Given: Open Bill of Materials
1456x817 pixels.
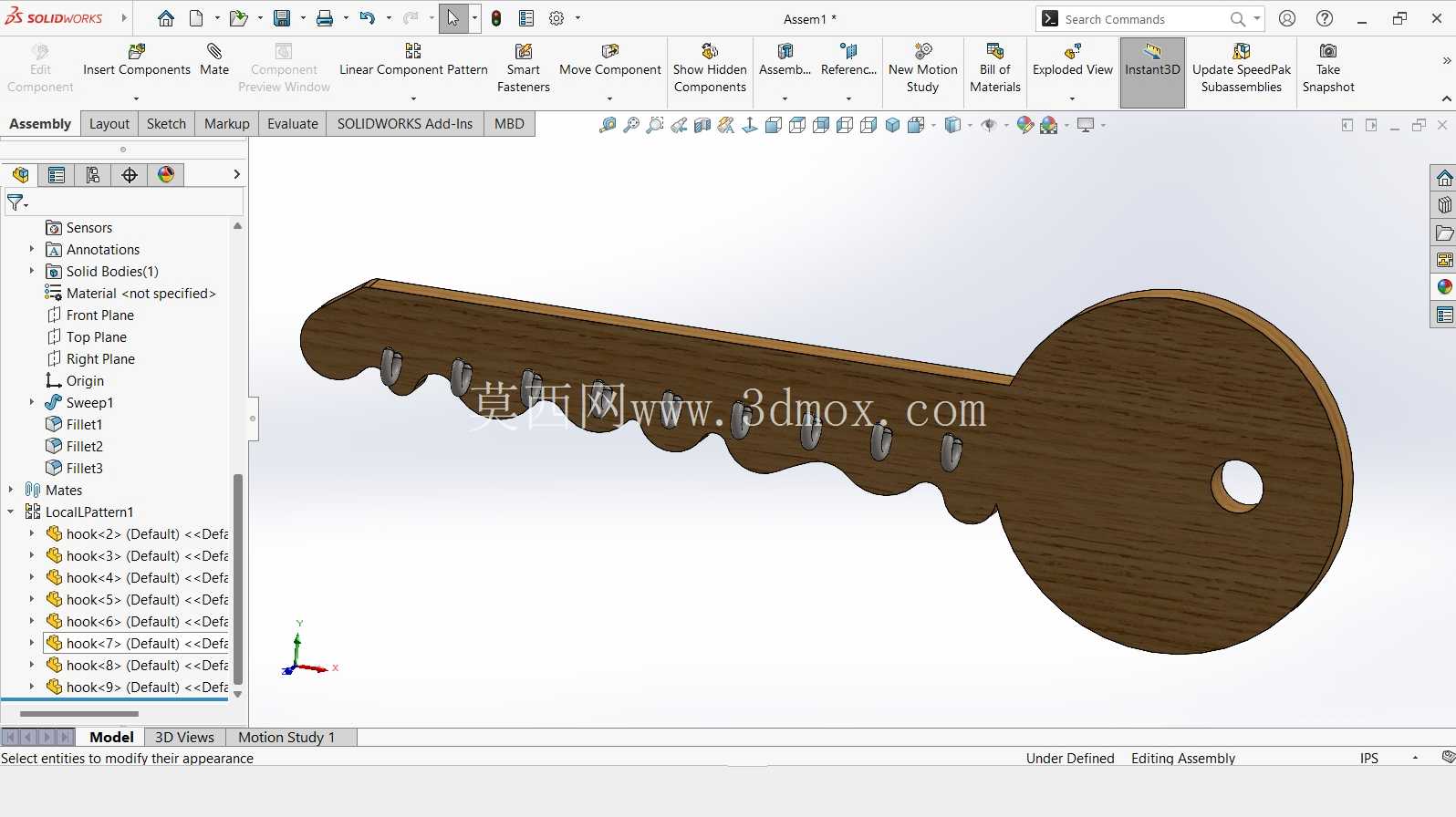Looking at the screenshot, I should pyautogui.click(x=995, y=68).
